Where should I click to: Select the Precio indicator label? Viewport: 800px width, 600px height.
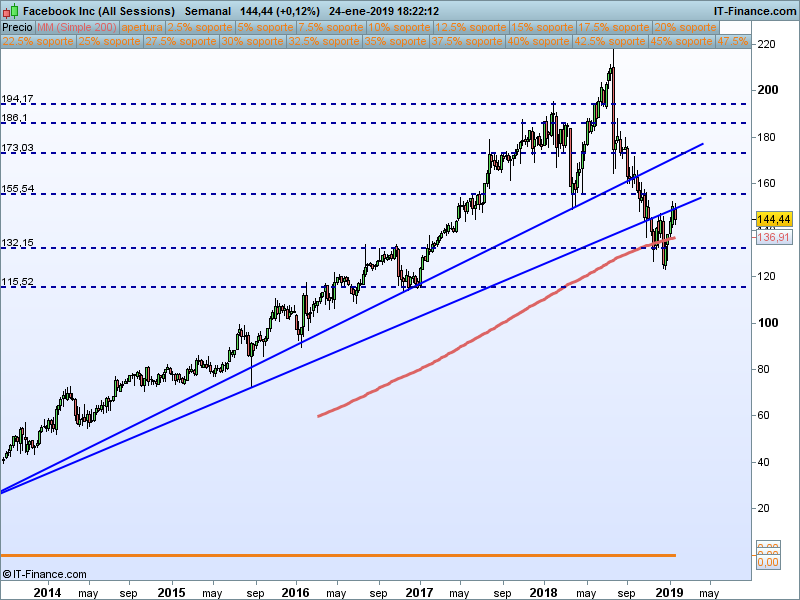tap(18, 28)
